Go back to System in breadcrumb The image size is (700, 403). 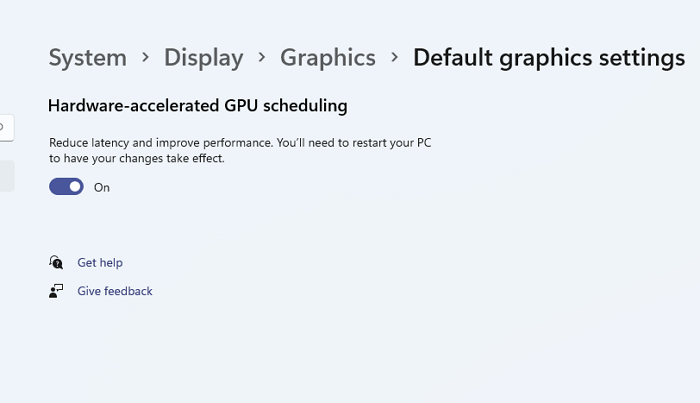coord(88,57)
